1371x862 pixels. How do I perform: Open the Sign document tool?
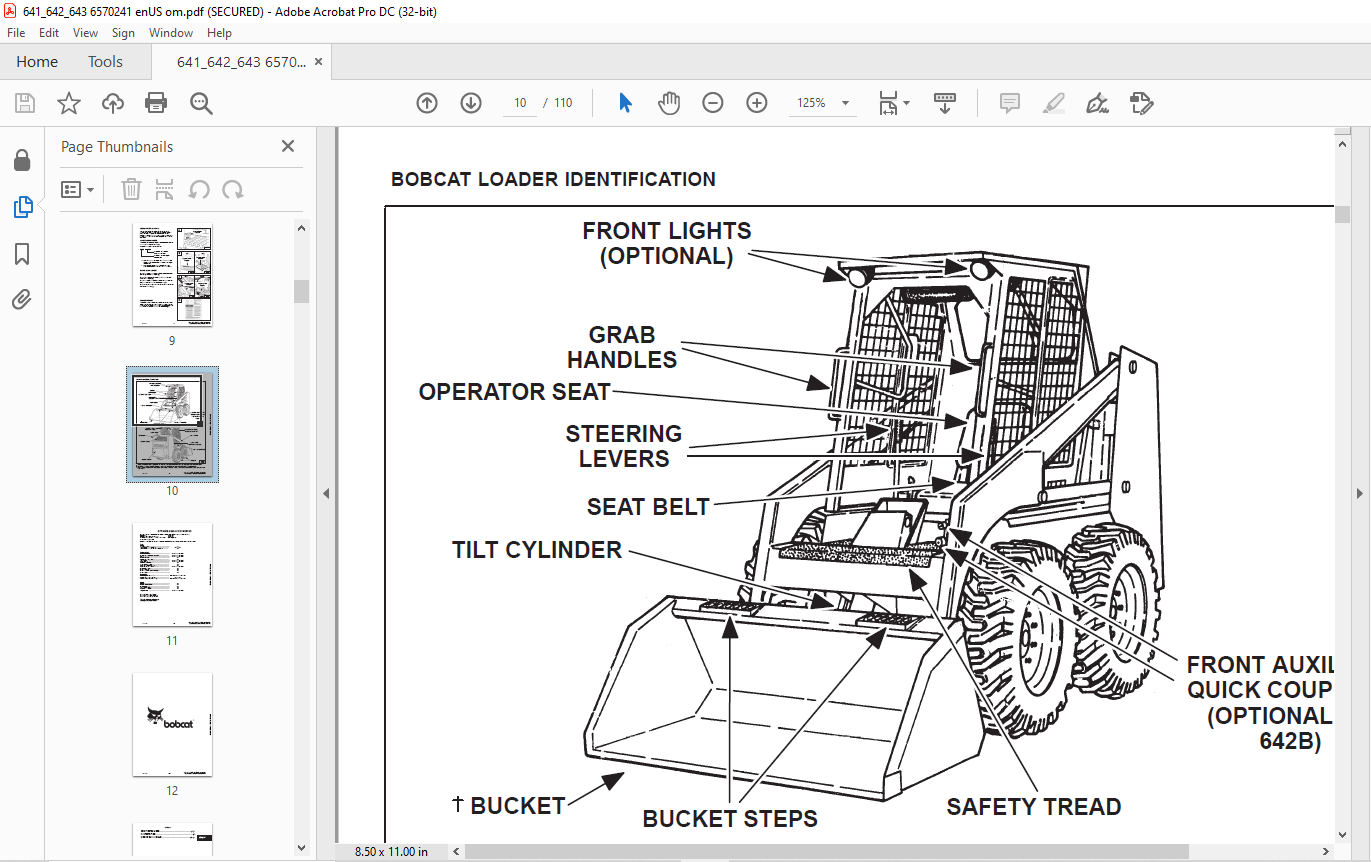[x=1098, y=103]
